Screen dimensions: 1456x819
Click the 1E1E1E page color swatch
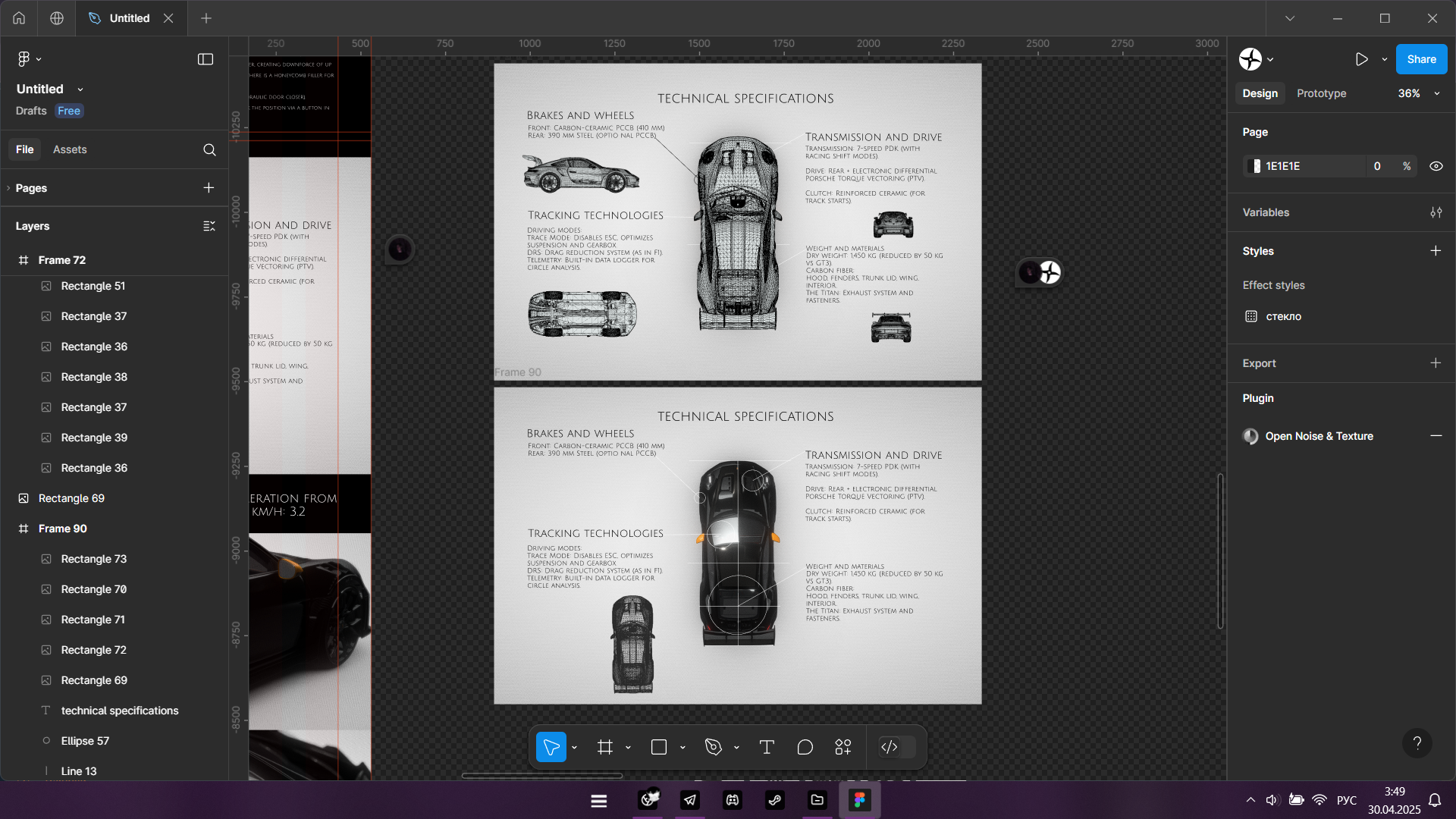point(1256,166)
